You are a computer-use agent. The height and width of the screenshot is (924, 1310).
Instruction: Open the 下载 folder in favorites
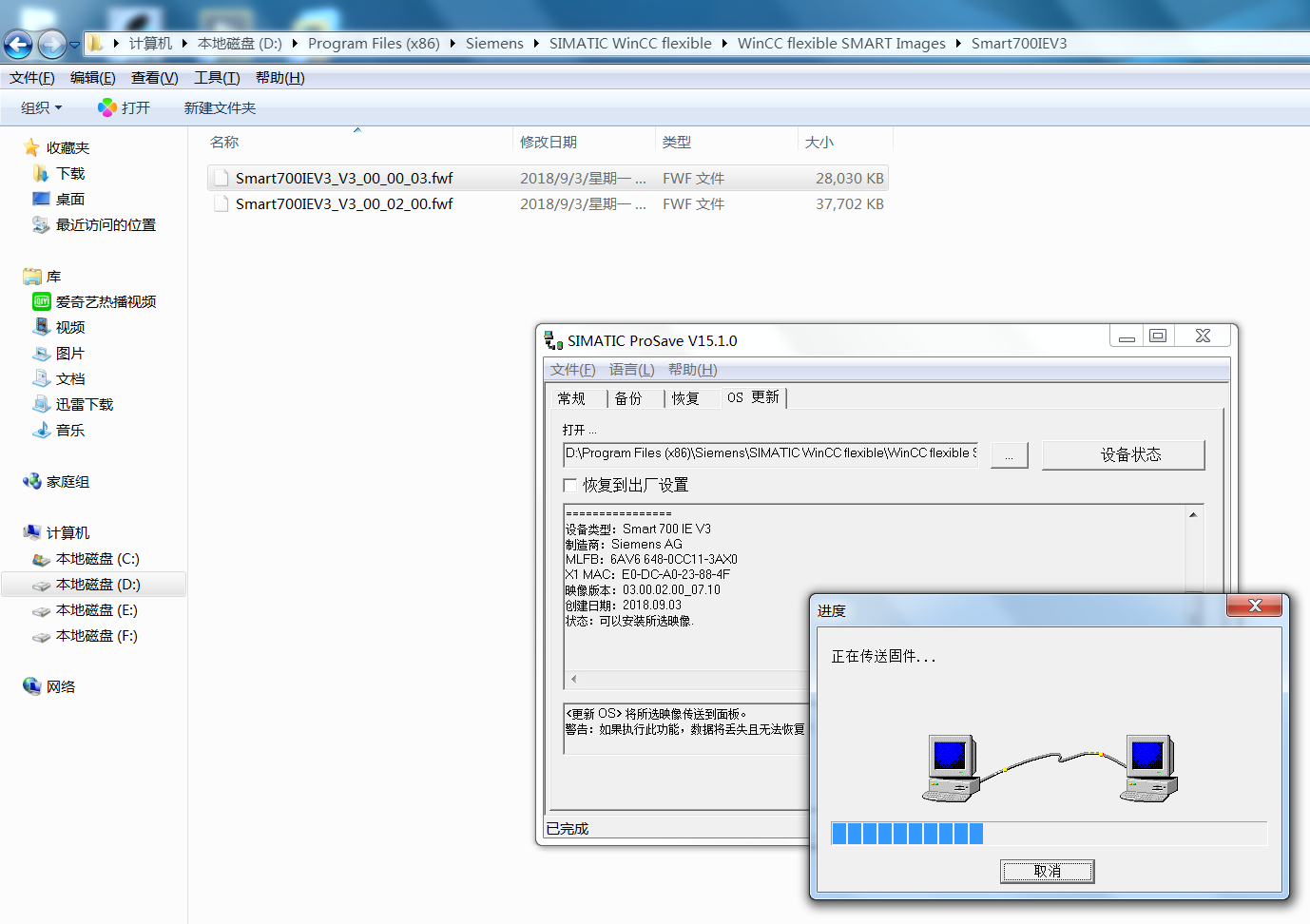point(69,174)
